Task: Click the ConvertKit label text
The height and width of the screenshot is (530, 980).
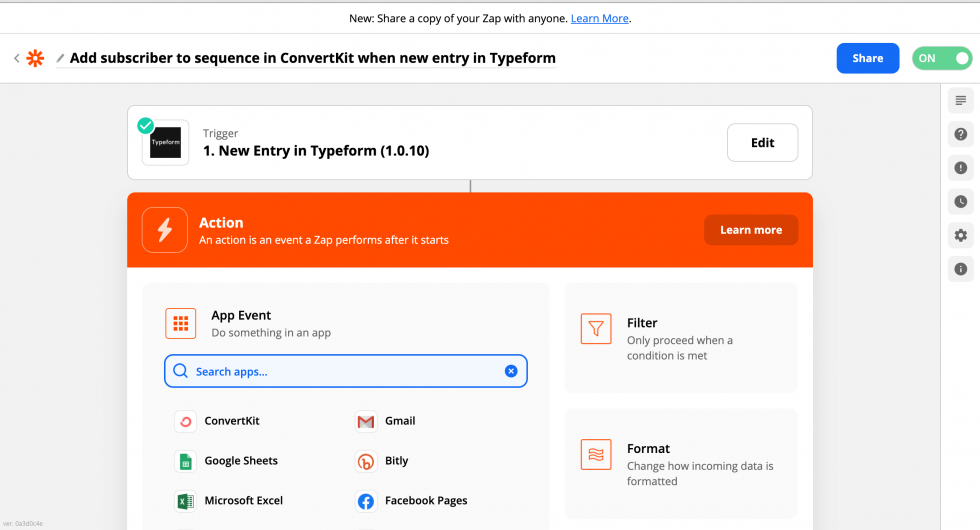Action: point(232,421)
